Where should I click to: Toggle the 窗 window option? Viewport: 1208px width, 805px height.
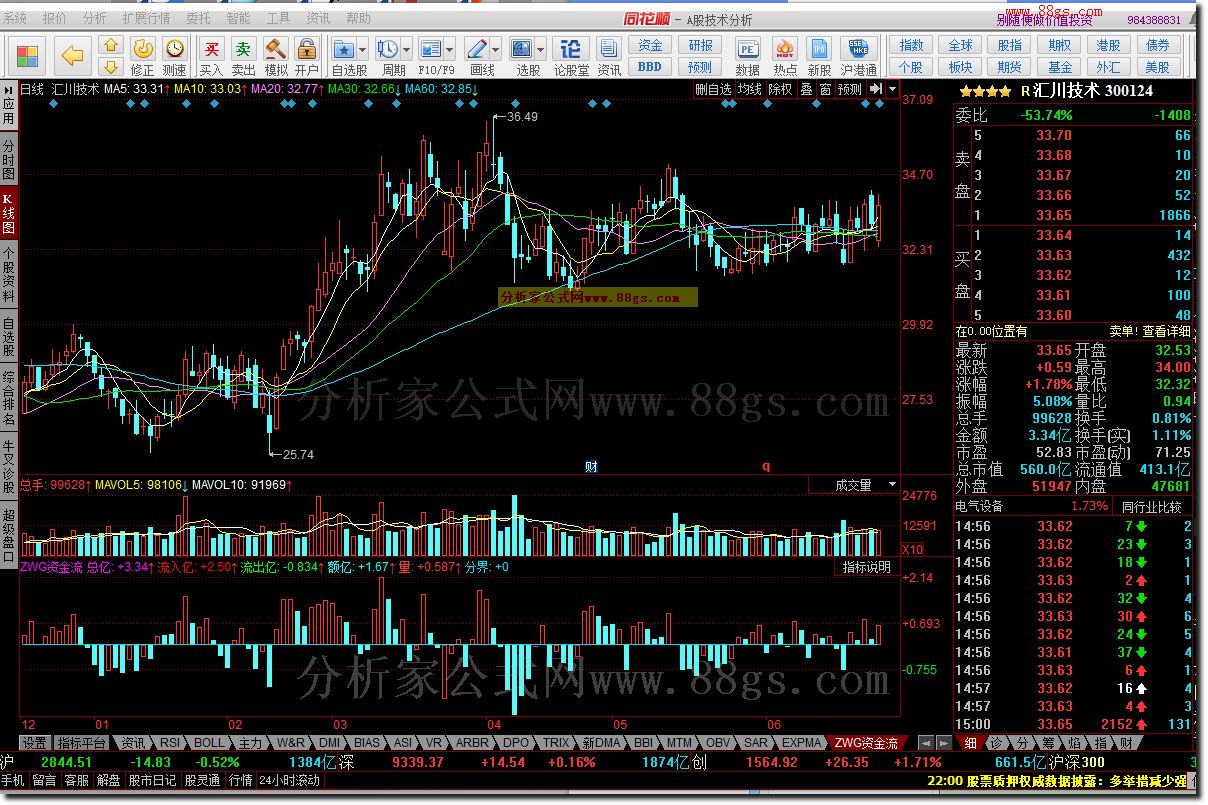pos(825,89)
